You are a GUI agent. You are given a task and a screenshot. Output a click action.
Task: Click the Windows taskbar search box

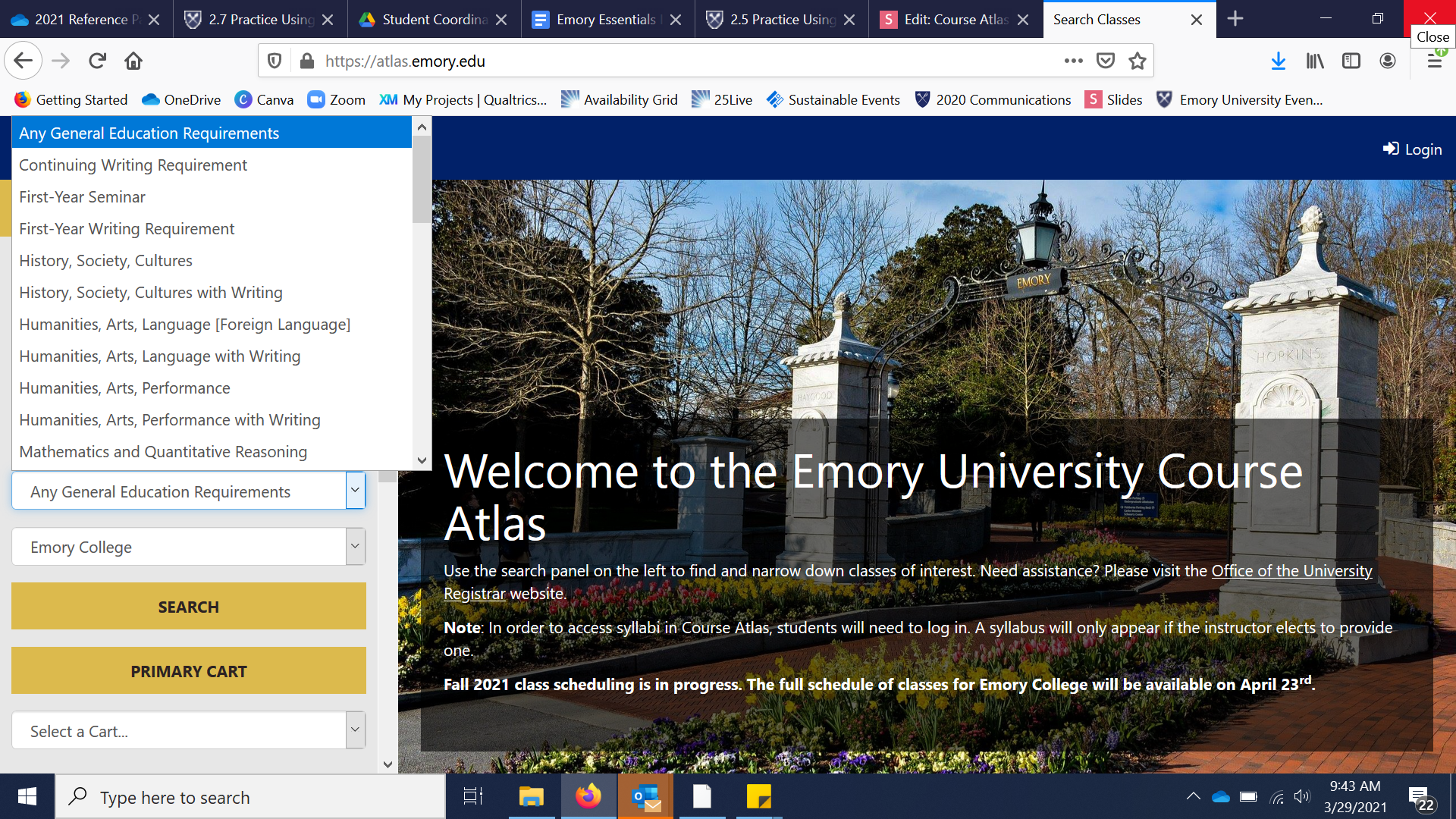coord(250,797)
